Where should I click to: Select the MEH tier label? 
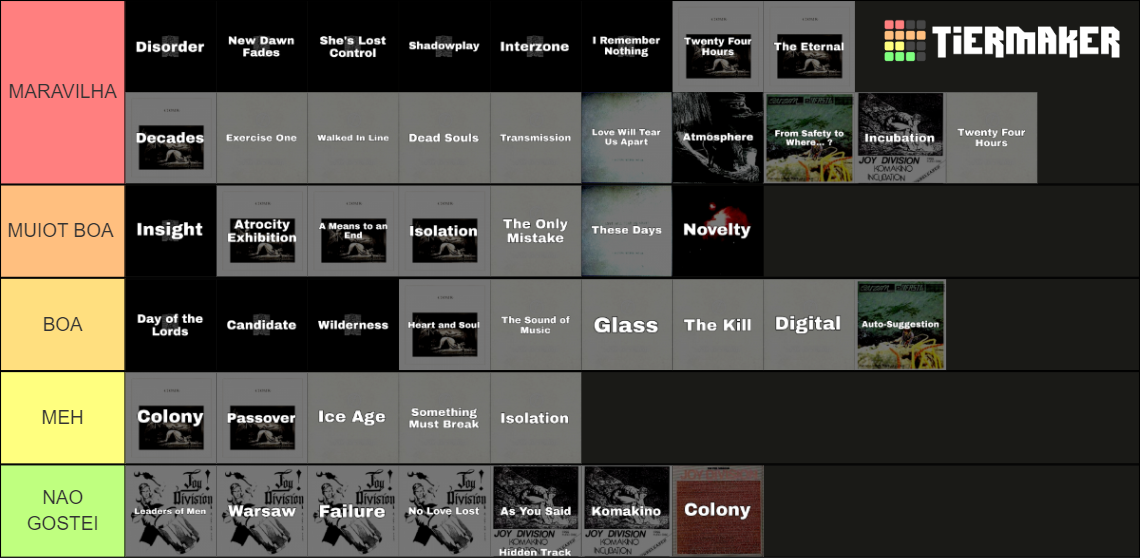click(63, 418)
